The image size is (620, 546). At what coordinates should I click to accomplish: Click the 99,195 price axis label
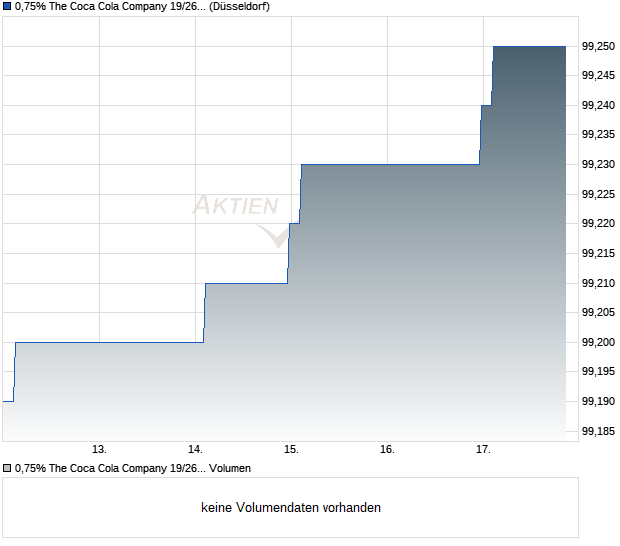(x=598, y=372)
